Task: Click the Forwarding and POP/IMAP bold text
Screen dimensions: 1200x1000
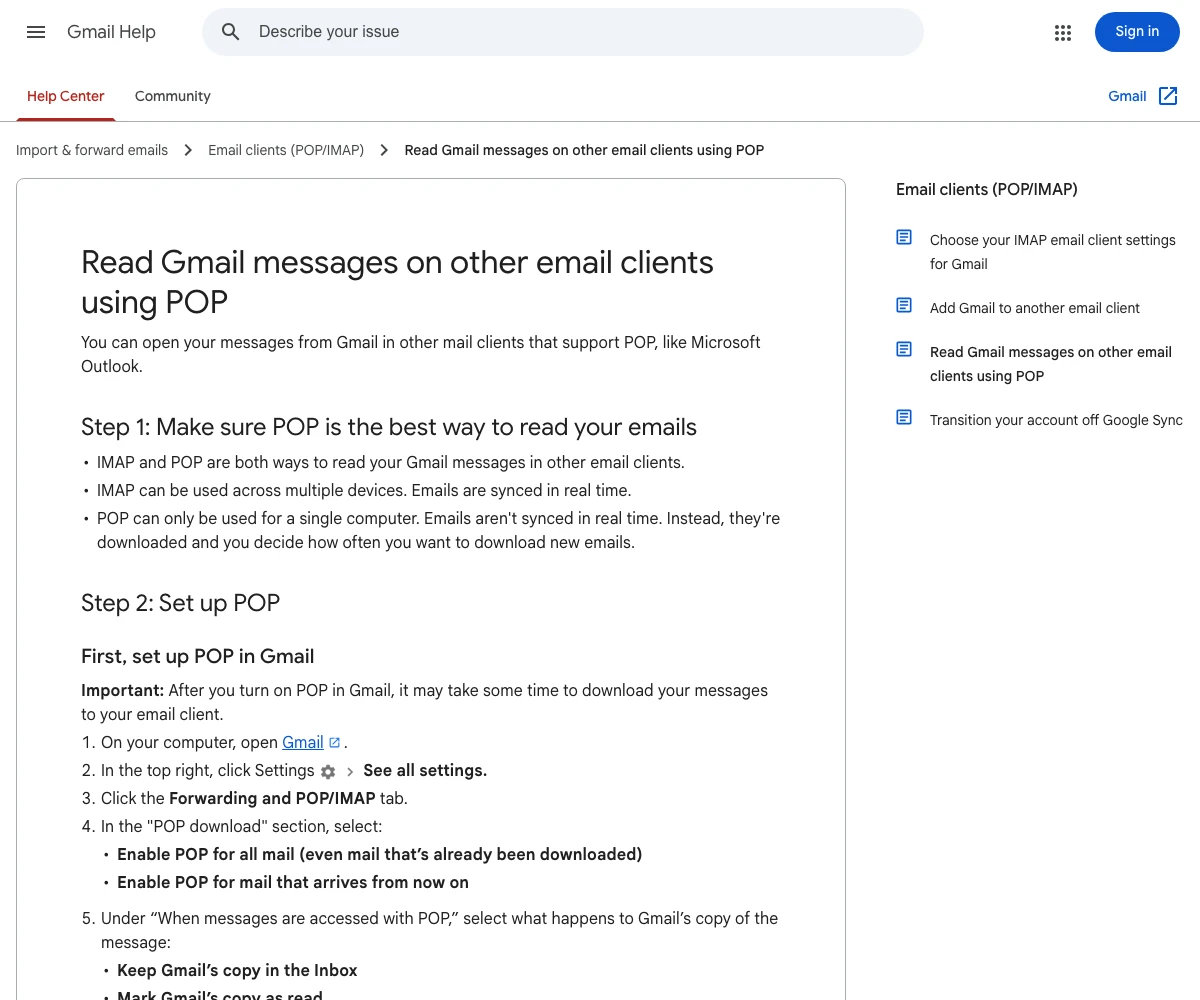Action: (272, 798)
